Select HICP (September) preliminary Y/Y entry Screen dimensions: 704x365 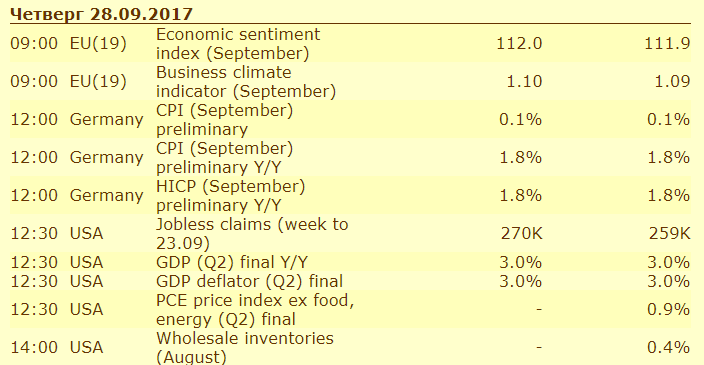click(230, 196)
